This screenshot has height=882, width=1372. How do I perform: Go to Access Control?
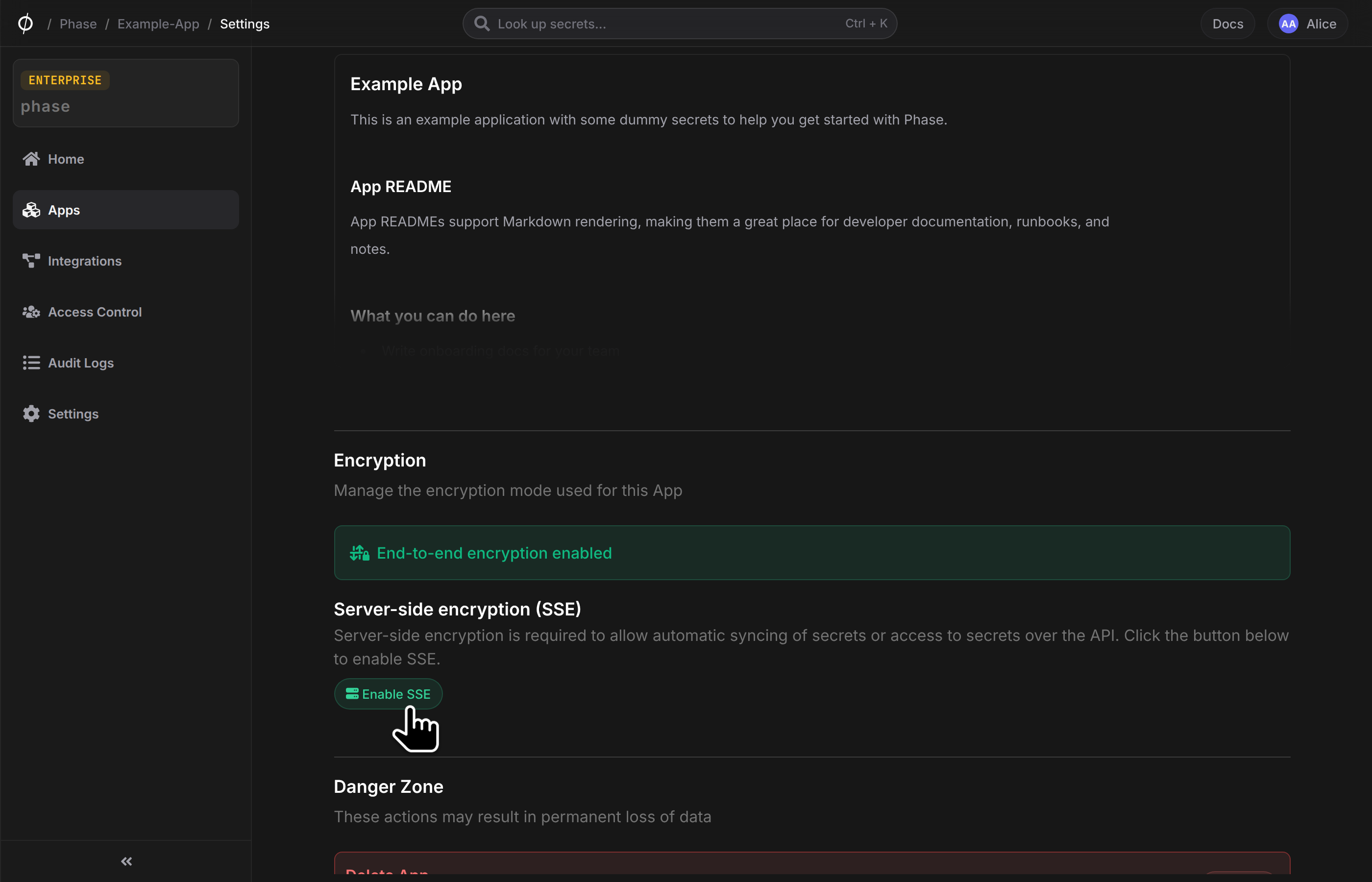(x=125, y=312)
